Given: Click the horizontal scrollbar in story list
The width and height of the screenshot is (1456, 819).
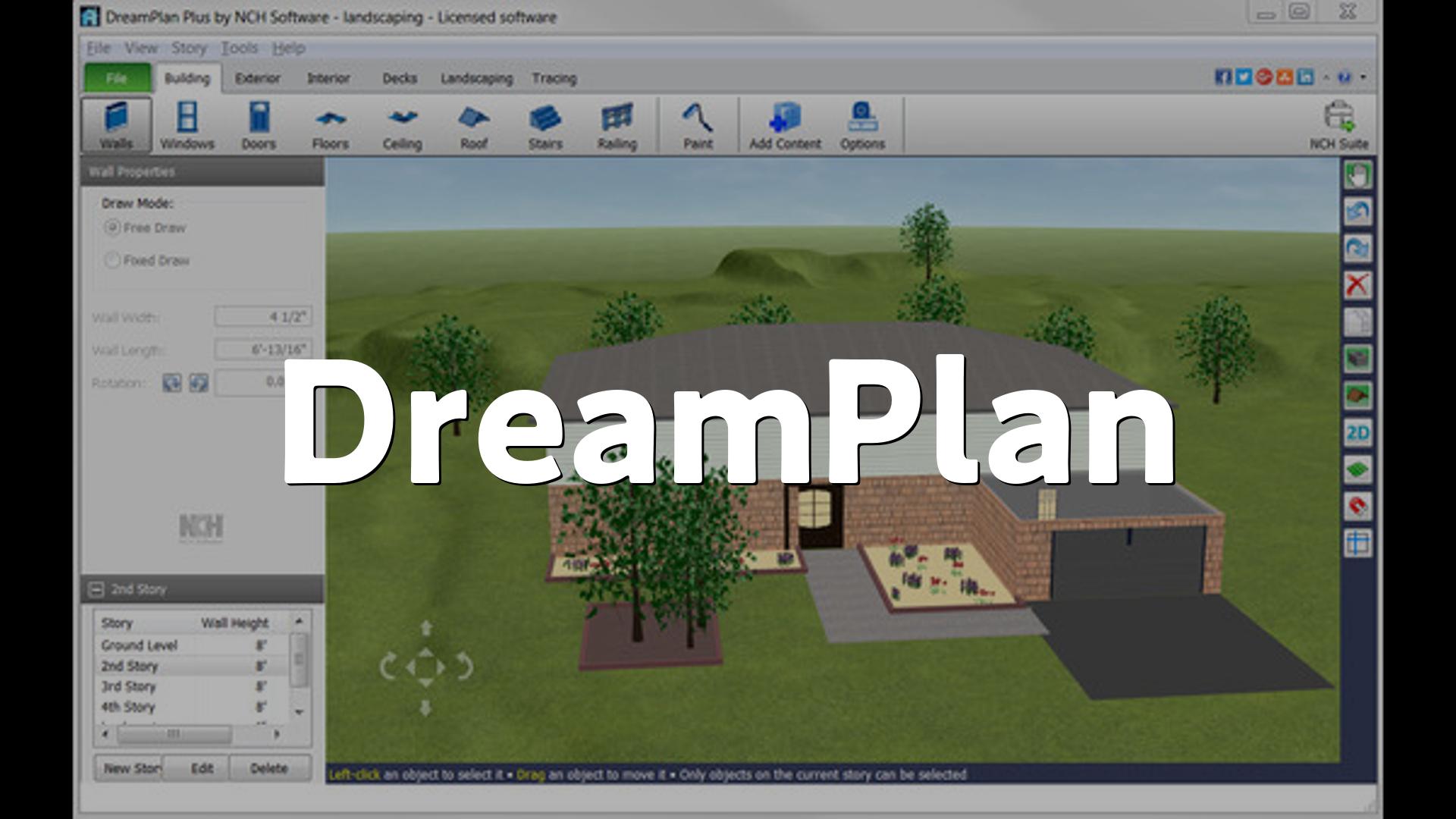Looking at the screenshot, I should point(174,734).
